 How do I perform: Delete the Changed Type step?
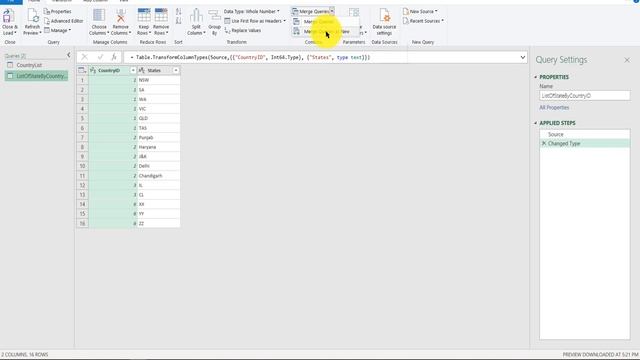tap(544, 144)
